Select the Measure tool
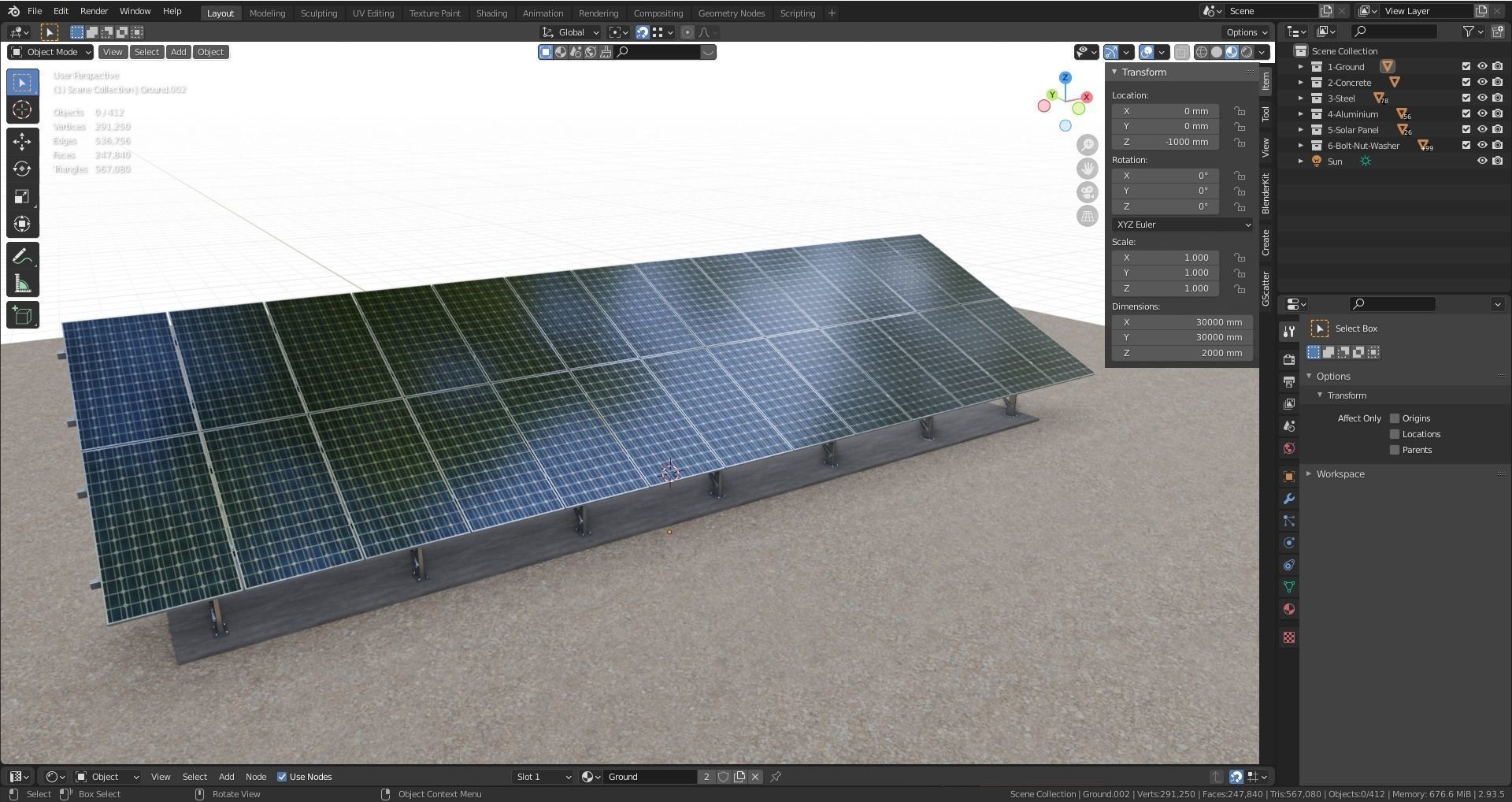This screenshot has width=1512, height=802. tap(22, 284)
